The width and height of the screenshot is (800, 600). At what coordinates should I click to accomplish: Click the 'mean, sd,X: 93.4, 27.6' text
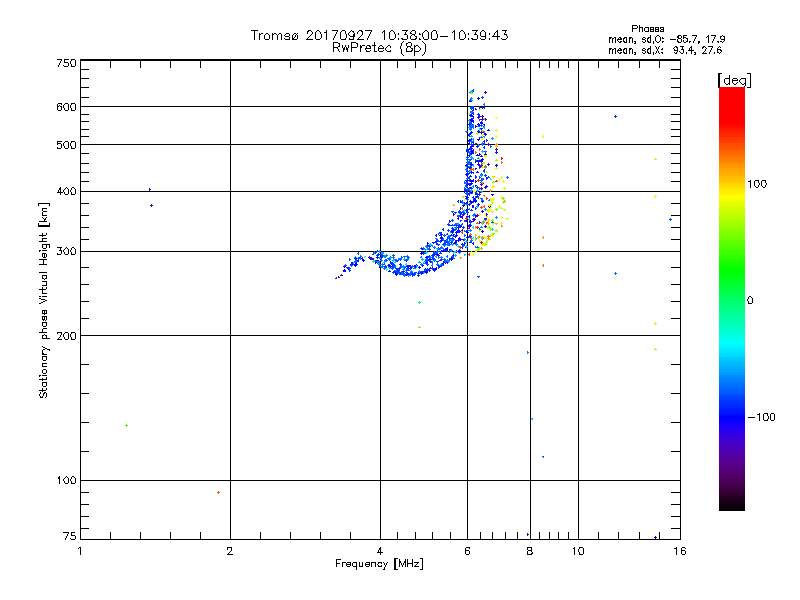click(x=665, y=50)
